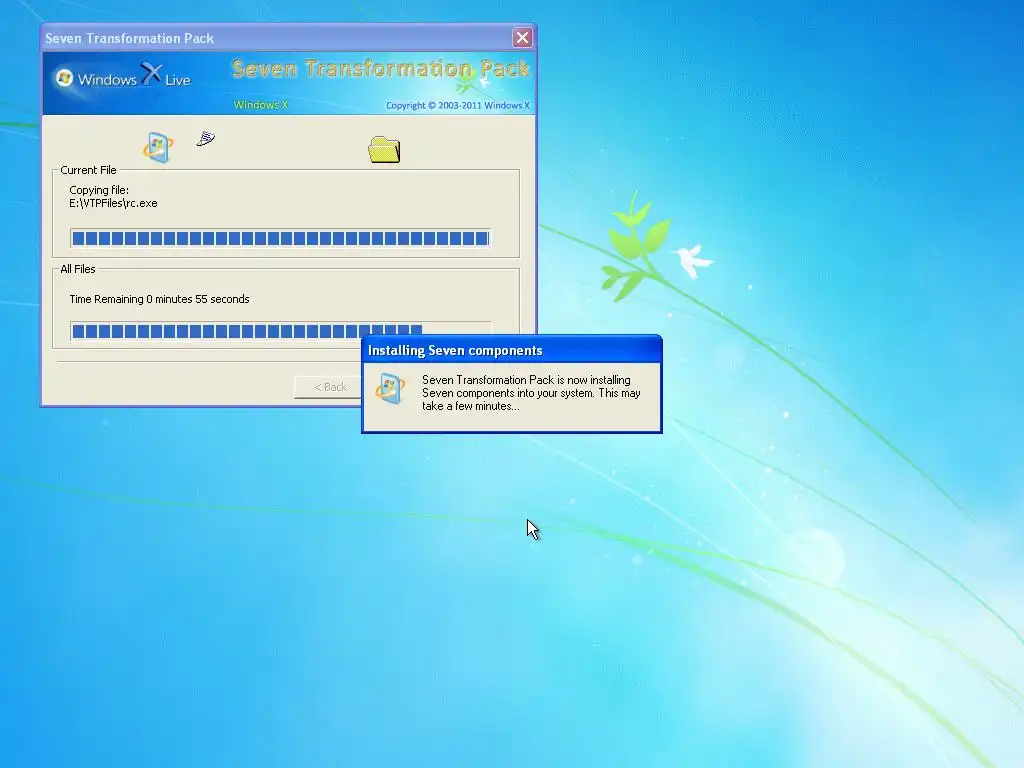Click the Windows X Live logo orb
Screen dimensions: 1024x768
(x=64, y=78)
